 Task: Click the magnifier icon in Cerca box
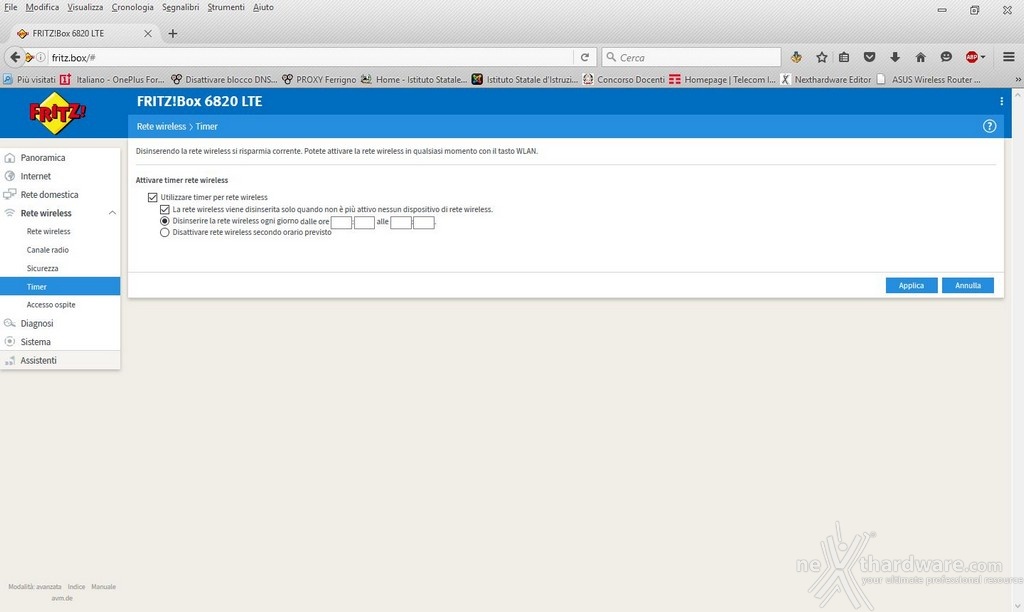click(611, 57)
